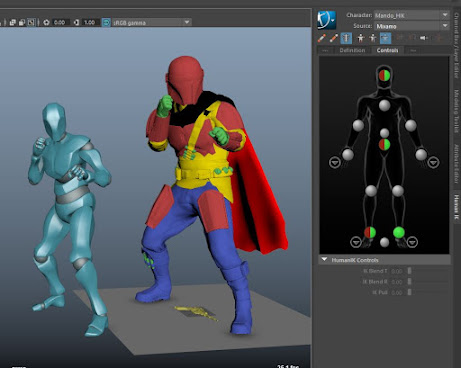Open the Attribute Editor side tab

tap(457, 164)
